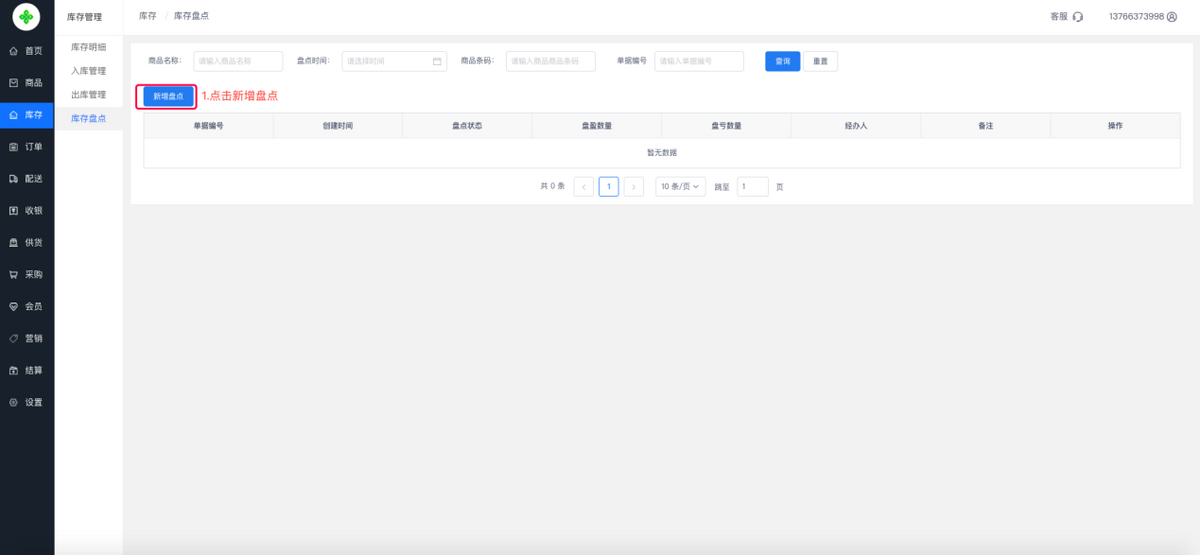Viewport: 1200px width, 555px height.
Task: Open the 供货 supply section in sidebar
Action: [x=26, y=243]
